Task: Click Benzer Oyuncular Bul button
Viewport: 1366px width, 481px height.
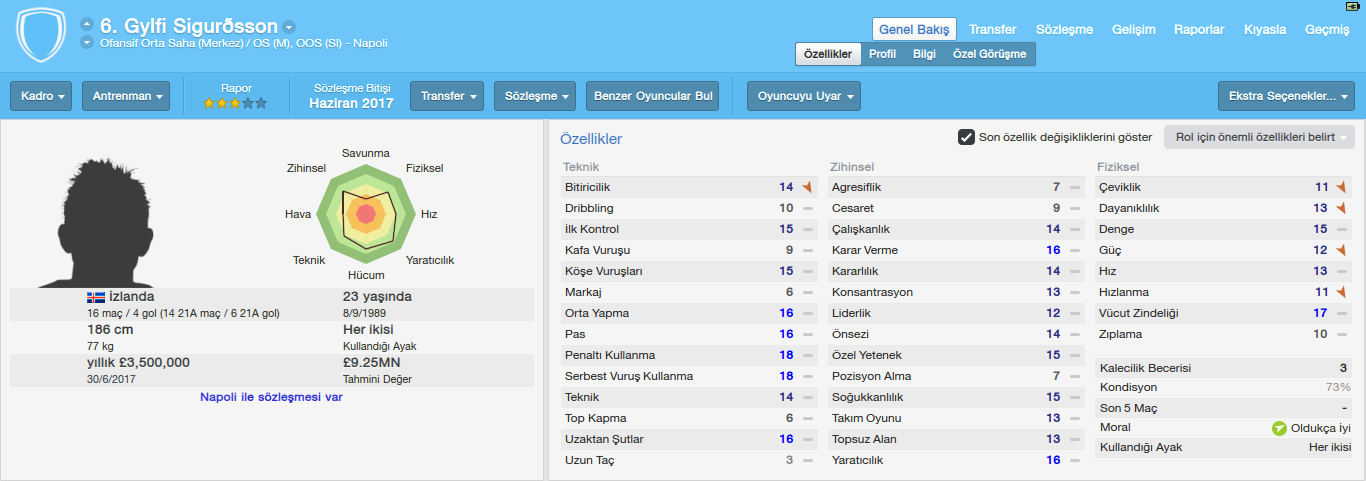Action: [652, 96]
